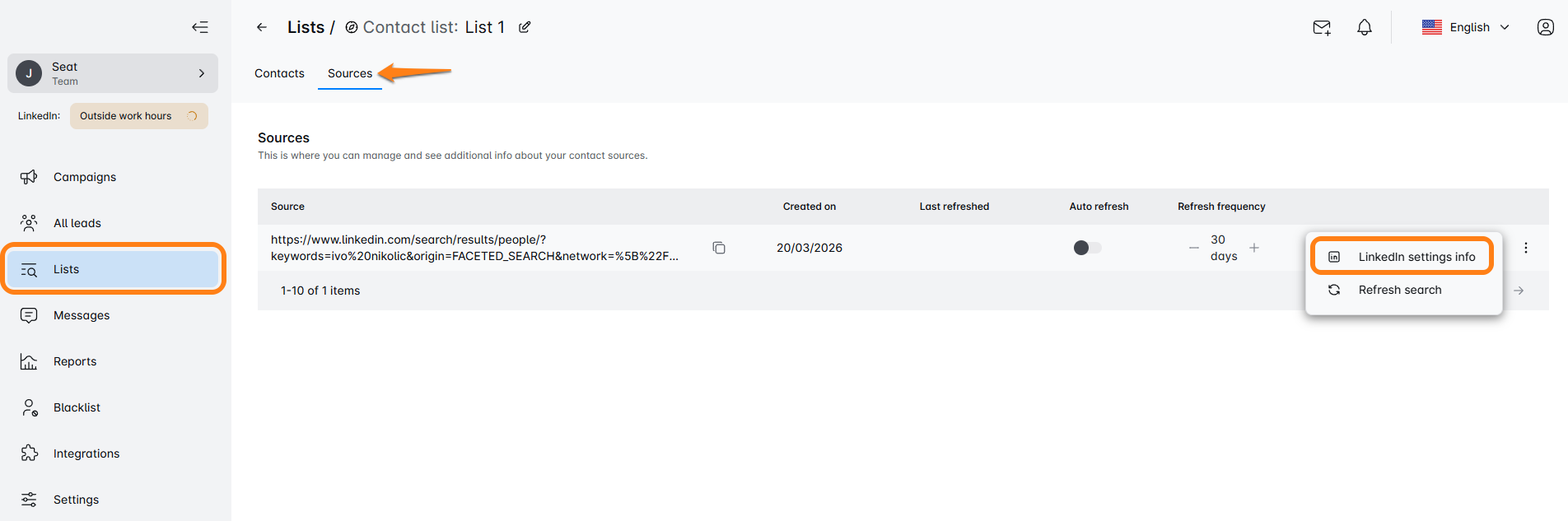The image size is (1568, 521).
Task: Click the back arrow next to Lists
Action: pos(262,27)
